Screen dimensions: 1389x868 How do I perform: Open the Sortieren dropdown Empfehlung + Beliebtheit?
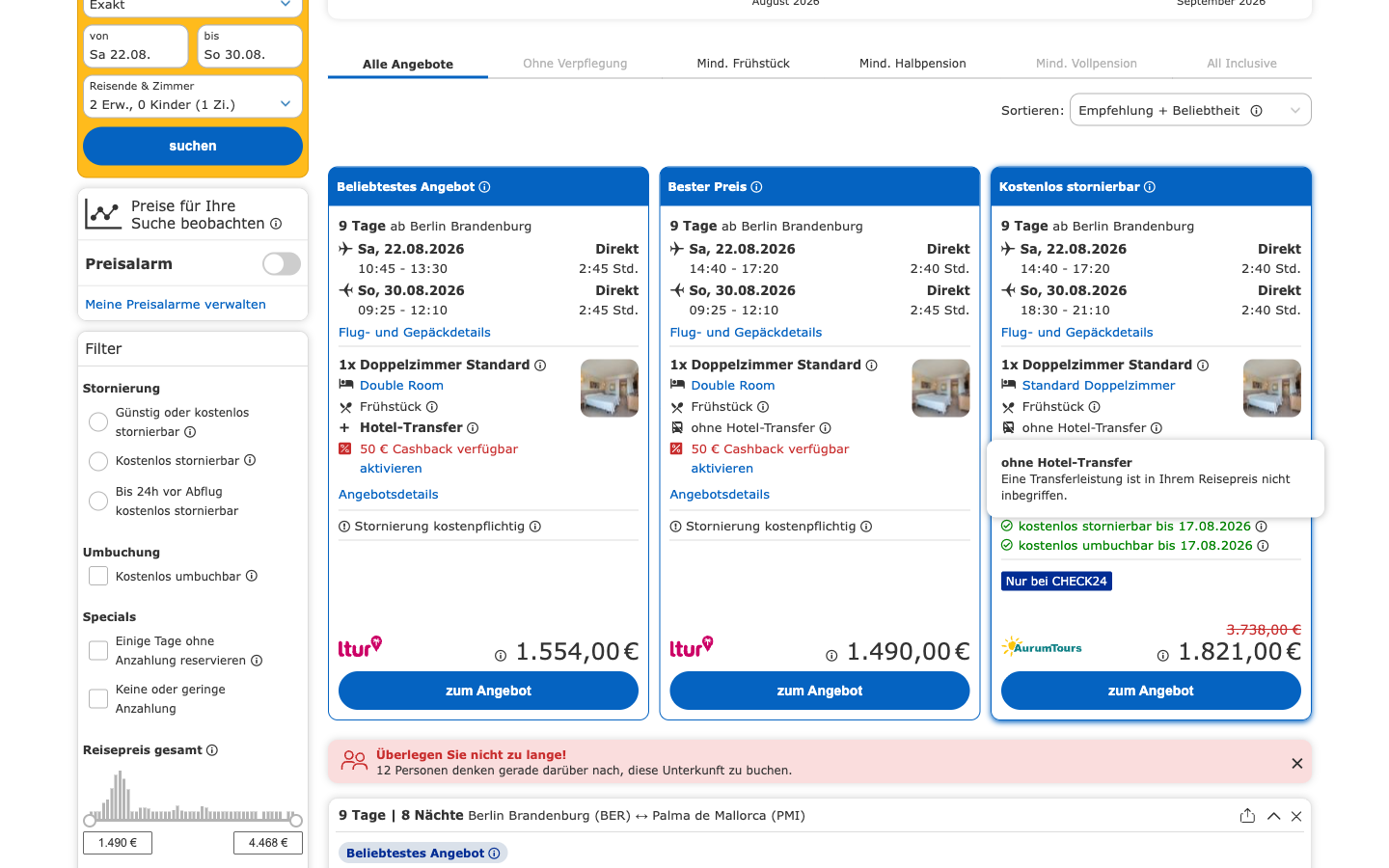click(1190, 110)
